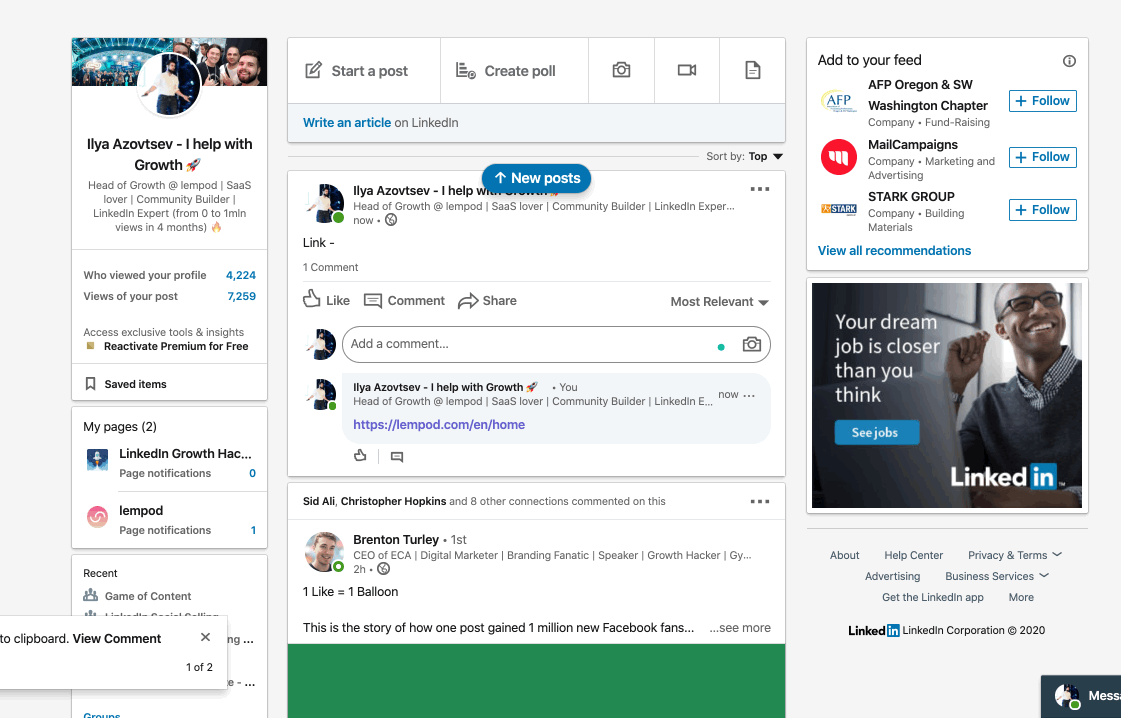Viewport: 1121px width, 718px height.
Task: Follow MailCampaigns
Action: 1042,157
